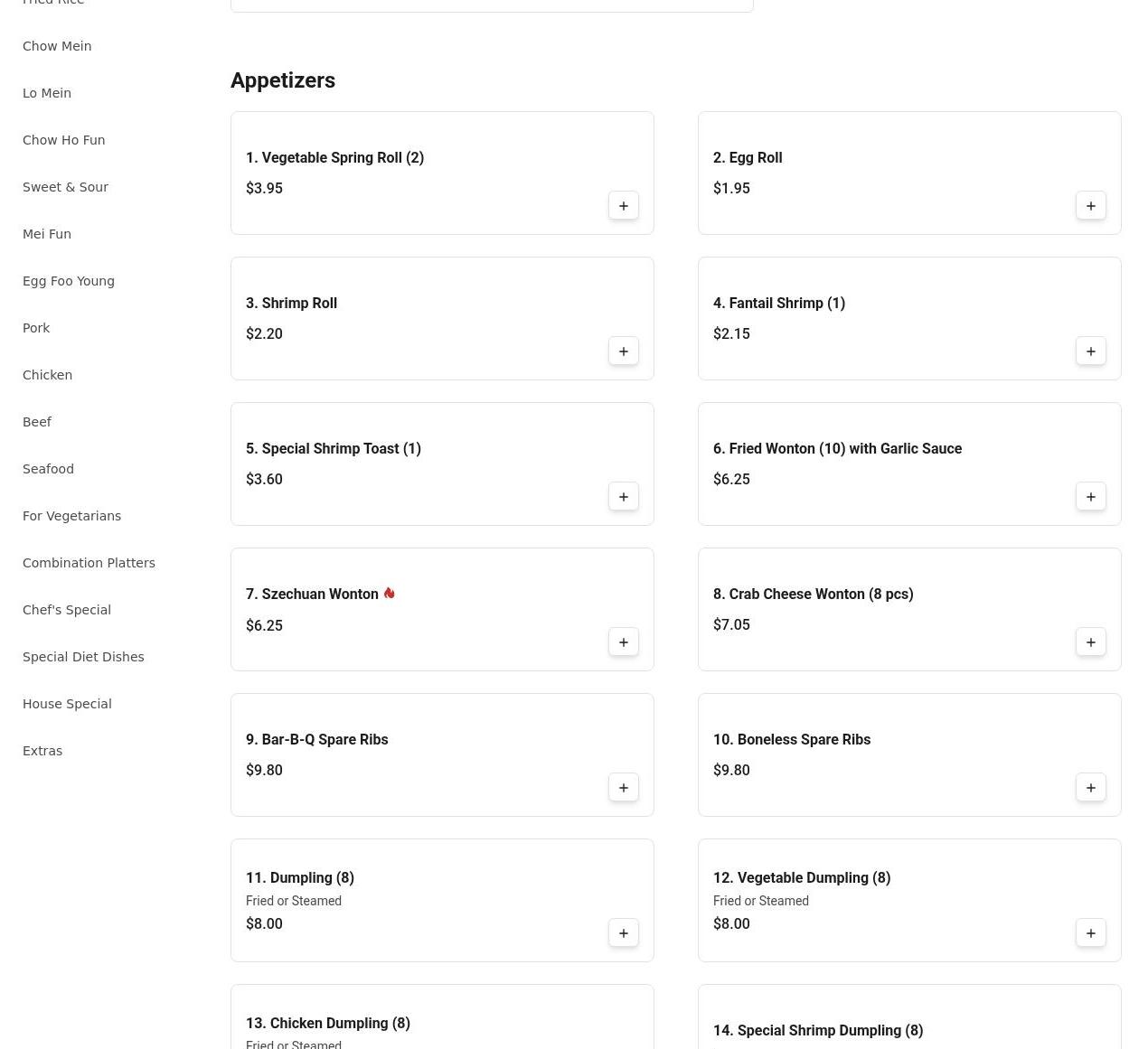
Task: Select the Beef category
Action: 37,422
